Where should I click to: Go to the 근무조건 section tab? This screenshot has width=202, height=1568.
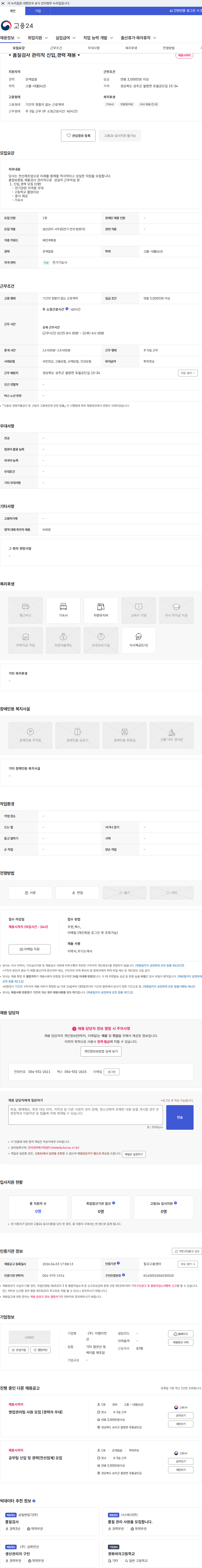(56, 48)
